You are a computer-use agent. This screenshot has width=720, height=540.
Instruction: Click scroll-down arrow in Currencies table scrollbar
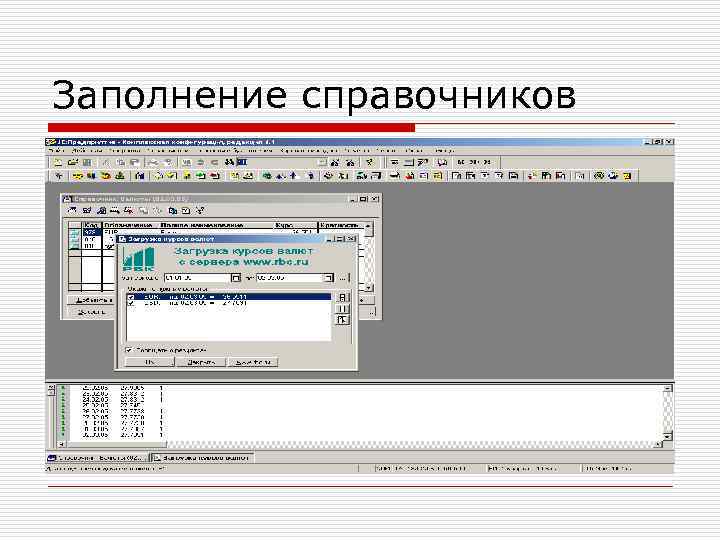(x=369, y=287)
